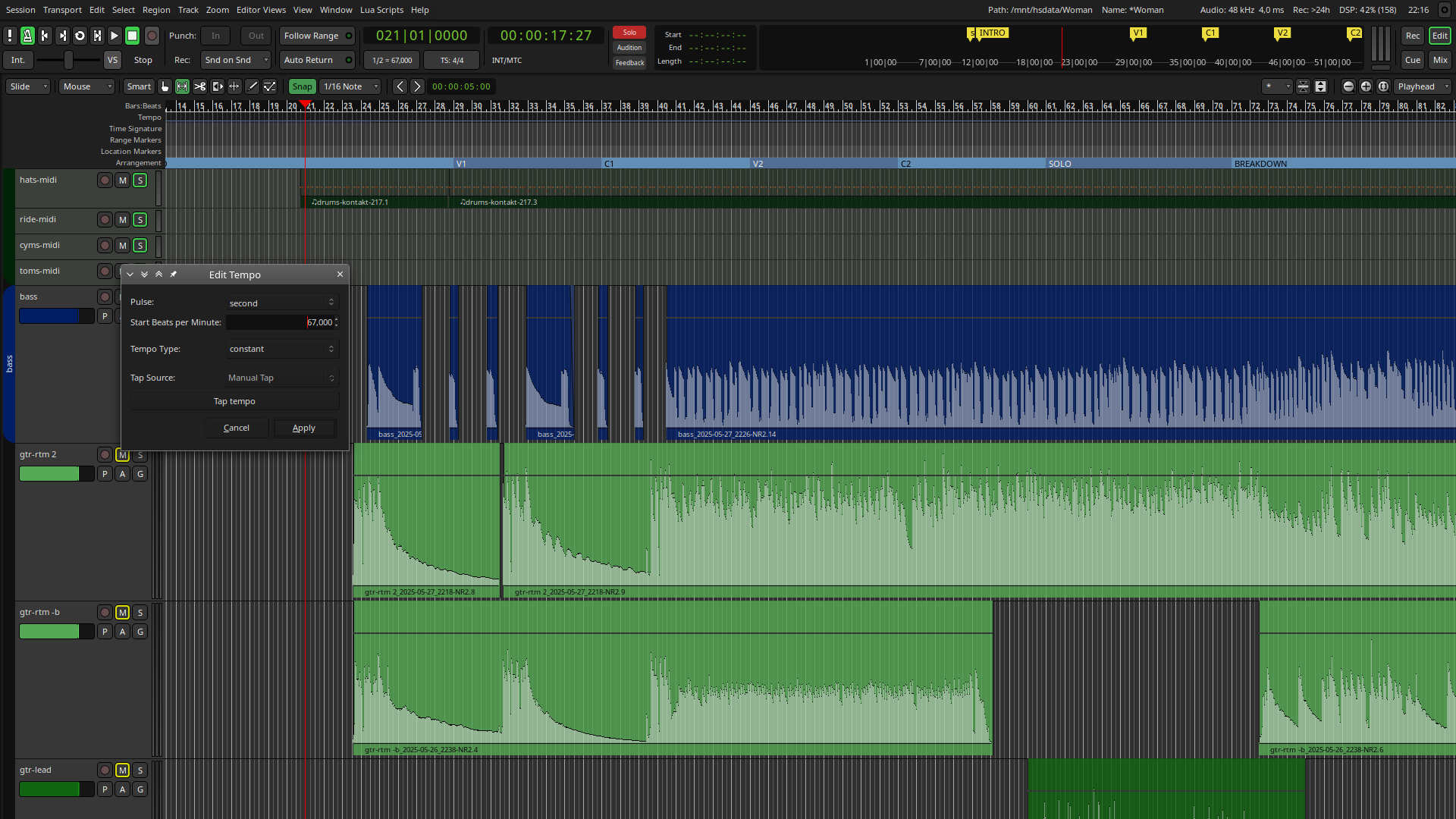Image resolution: width=1456 pixels, height=819 pixels.
Task: Click the zoom out magnifier icon
Action: [x=1348, y=86]
